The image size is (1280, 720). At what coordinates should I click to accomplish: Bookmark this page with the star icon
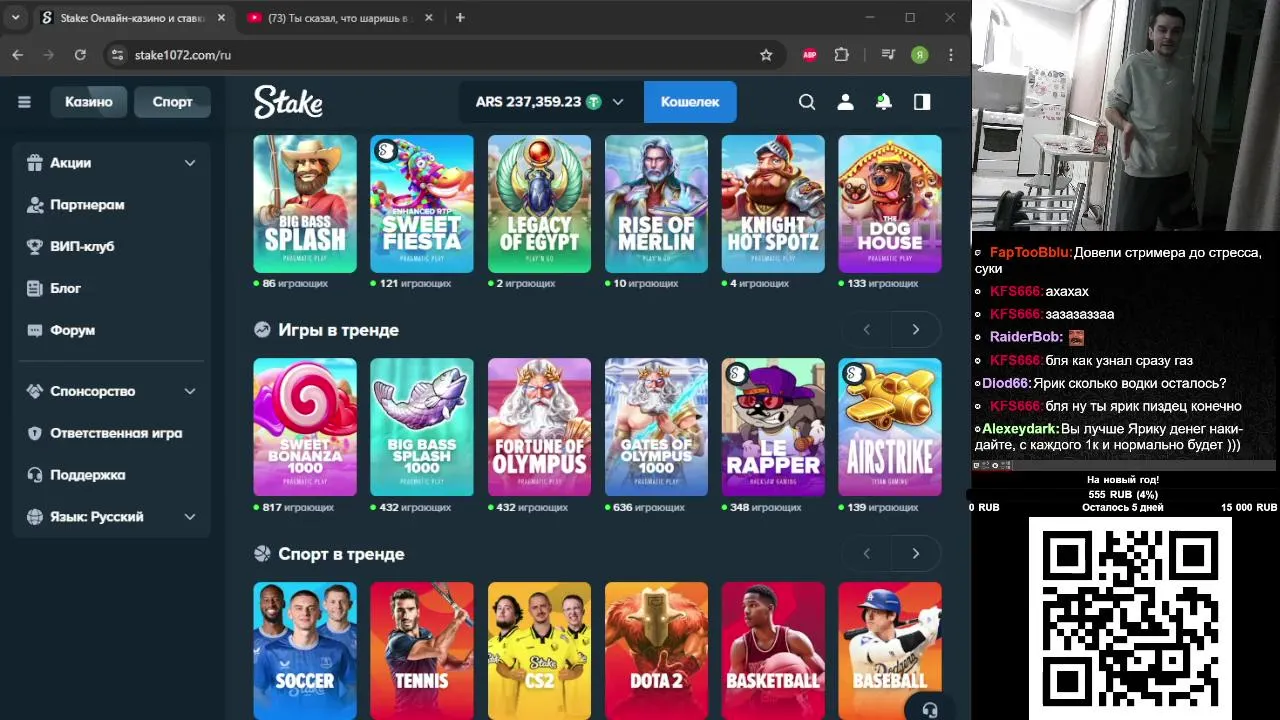pyautogui.click(x=766, y=55)
